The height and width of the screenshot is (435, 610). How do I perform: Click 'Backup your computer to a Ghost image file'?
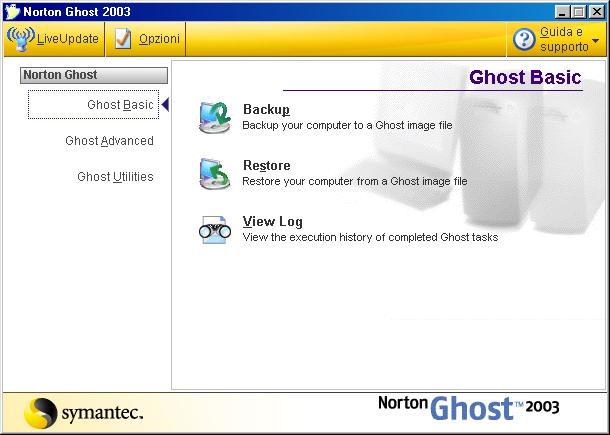(347, 125)
